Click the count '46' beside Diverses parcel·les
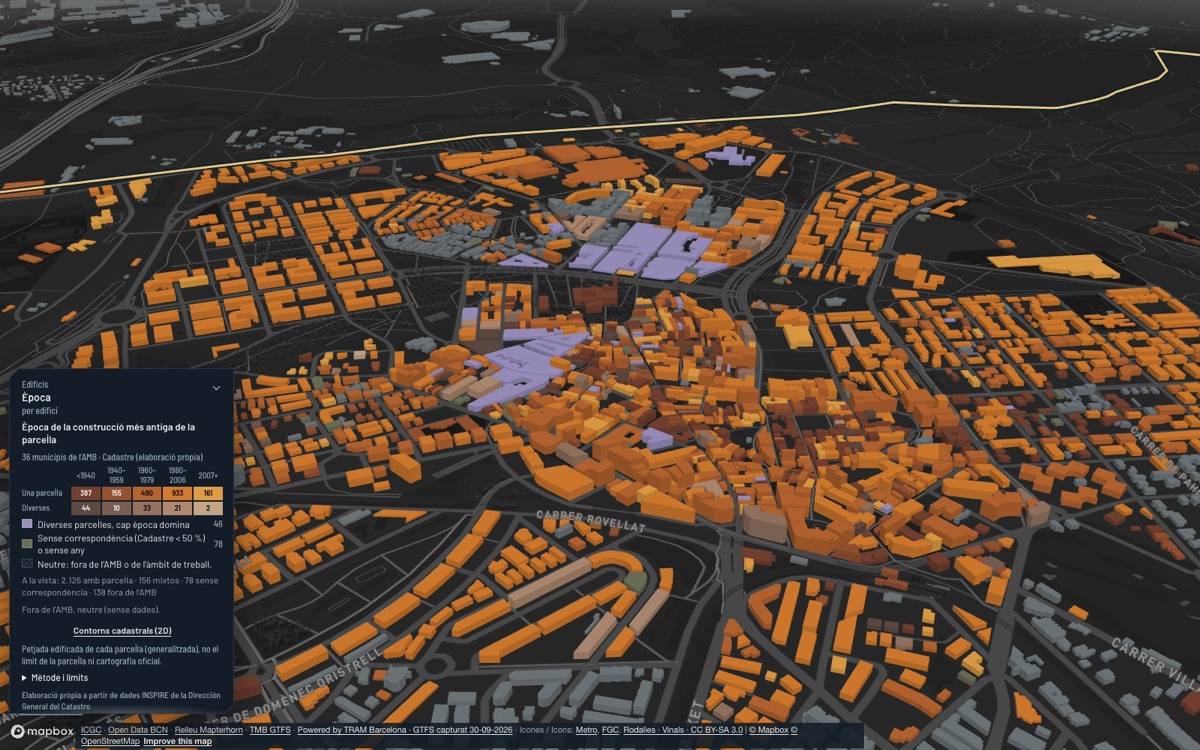The width and height of the screenshot is (1200, 750). (218, 524)
